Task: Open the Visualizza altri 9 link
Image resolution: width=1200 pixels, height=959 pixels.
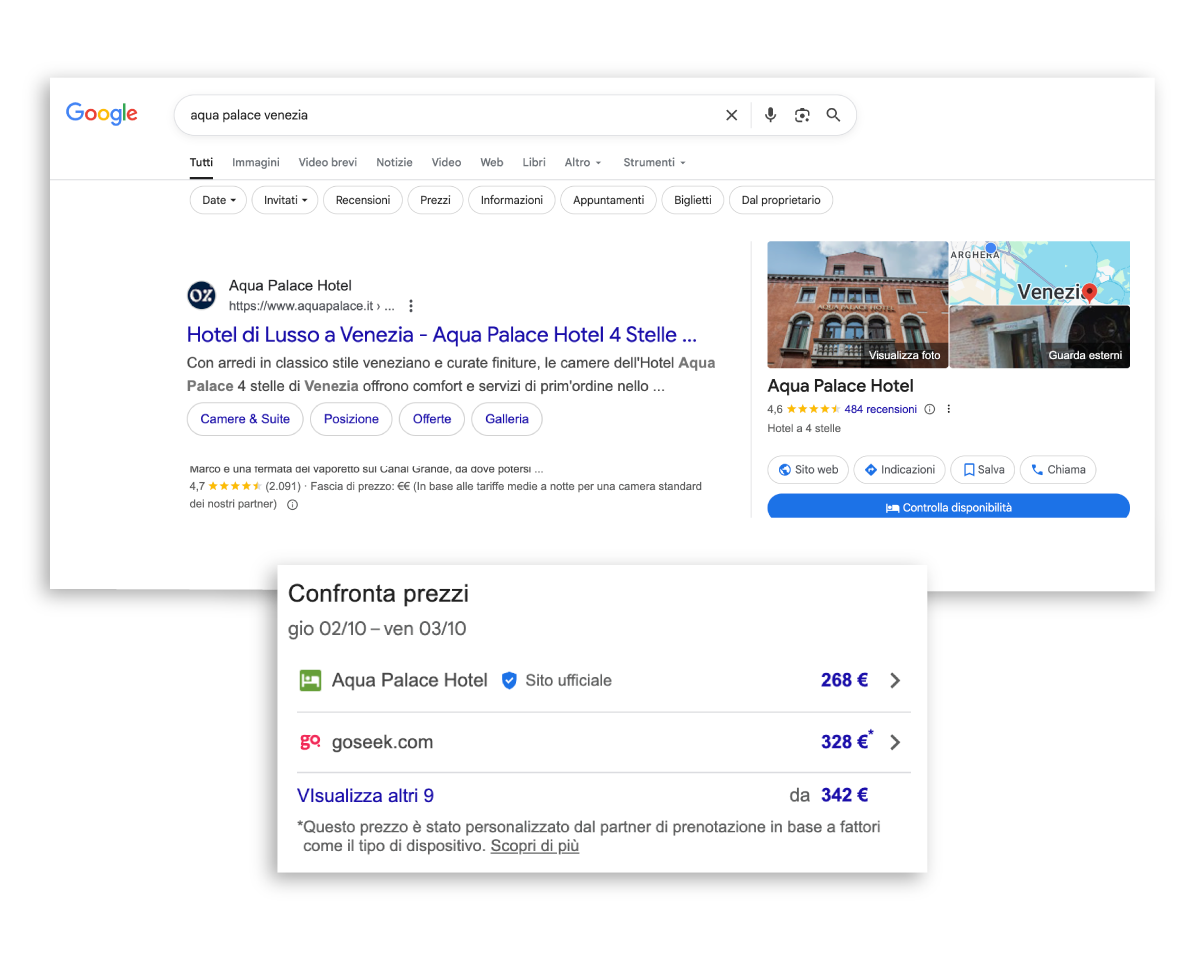Action: [x=365, y=796]
